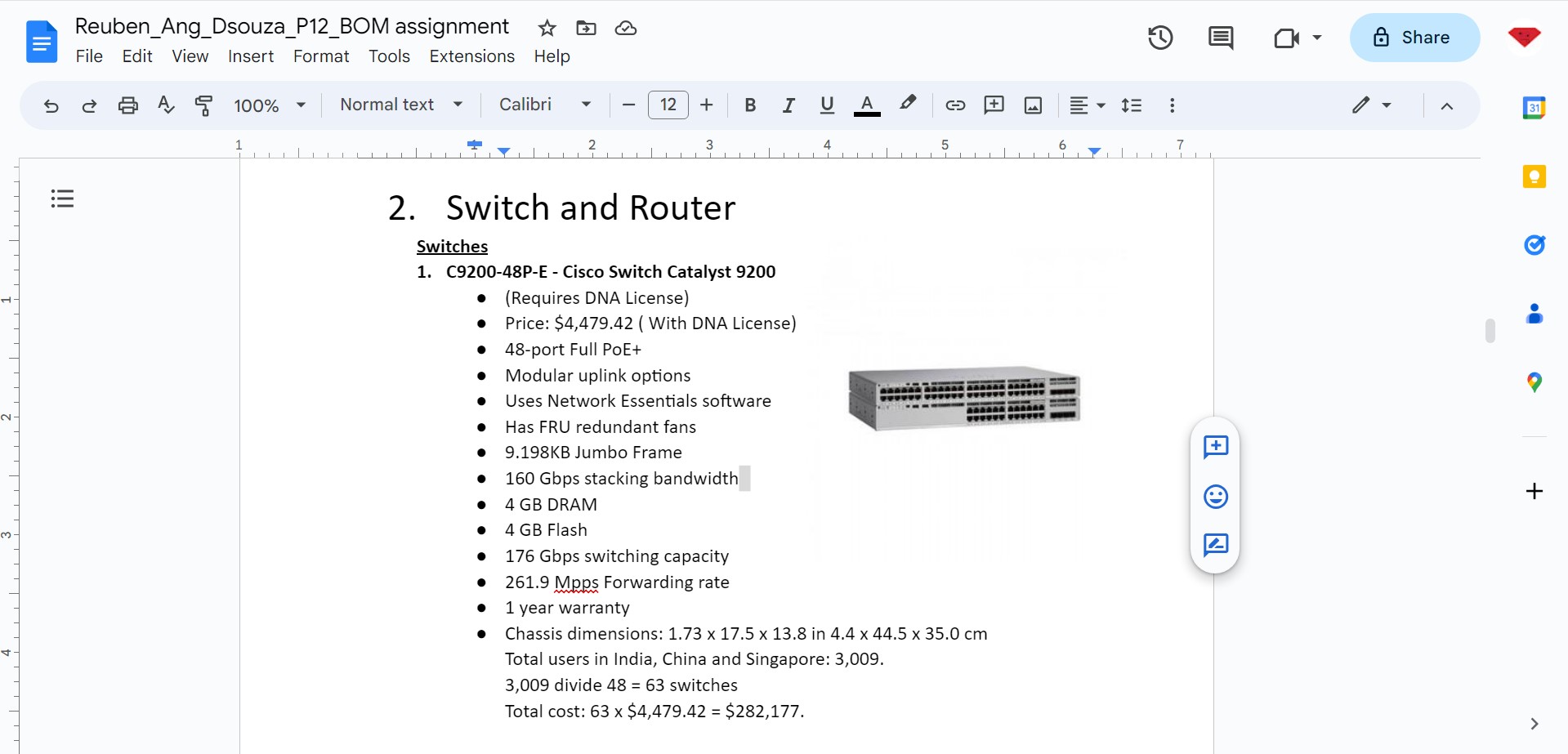Screen dimensions: 1568x754
Task: Get add-ons with plus icon
Action: 1534,491
